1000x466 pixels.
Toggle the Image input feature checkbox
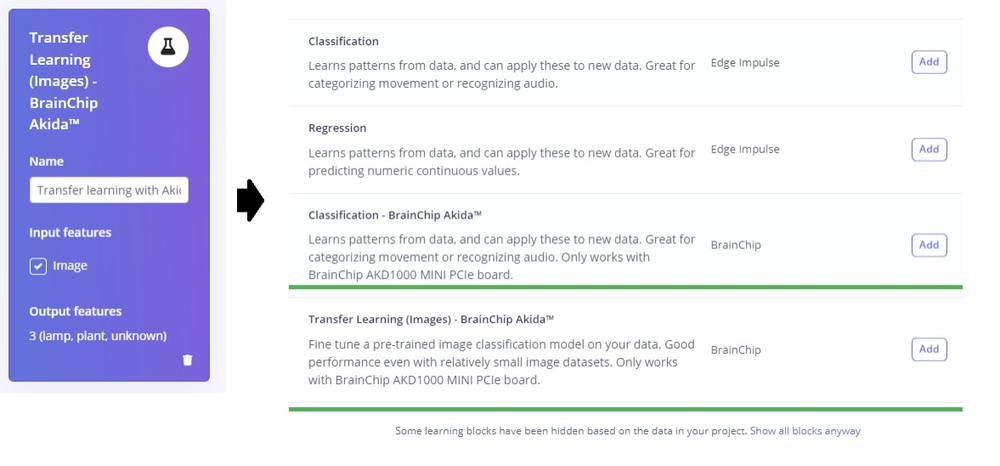tap(38, 266)
